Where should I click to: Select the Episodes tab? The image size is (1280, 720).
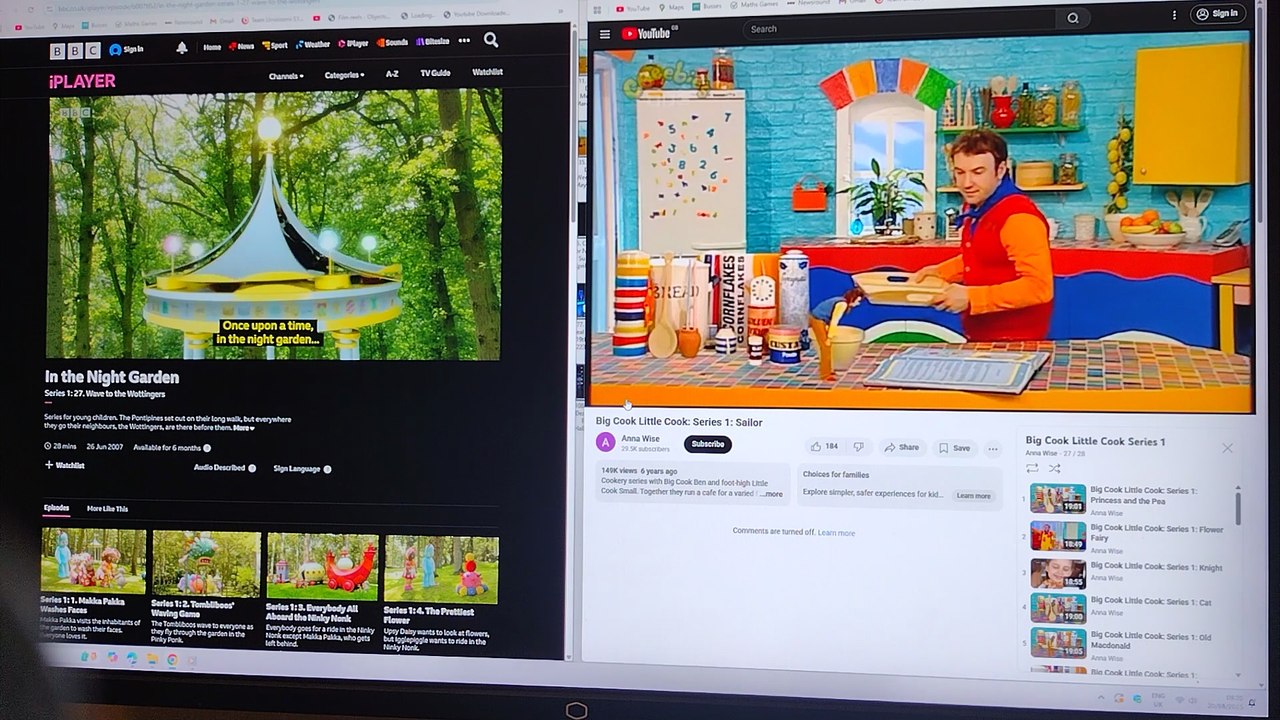[x=56, y=508]
